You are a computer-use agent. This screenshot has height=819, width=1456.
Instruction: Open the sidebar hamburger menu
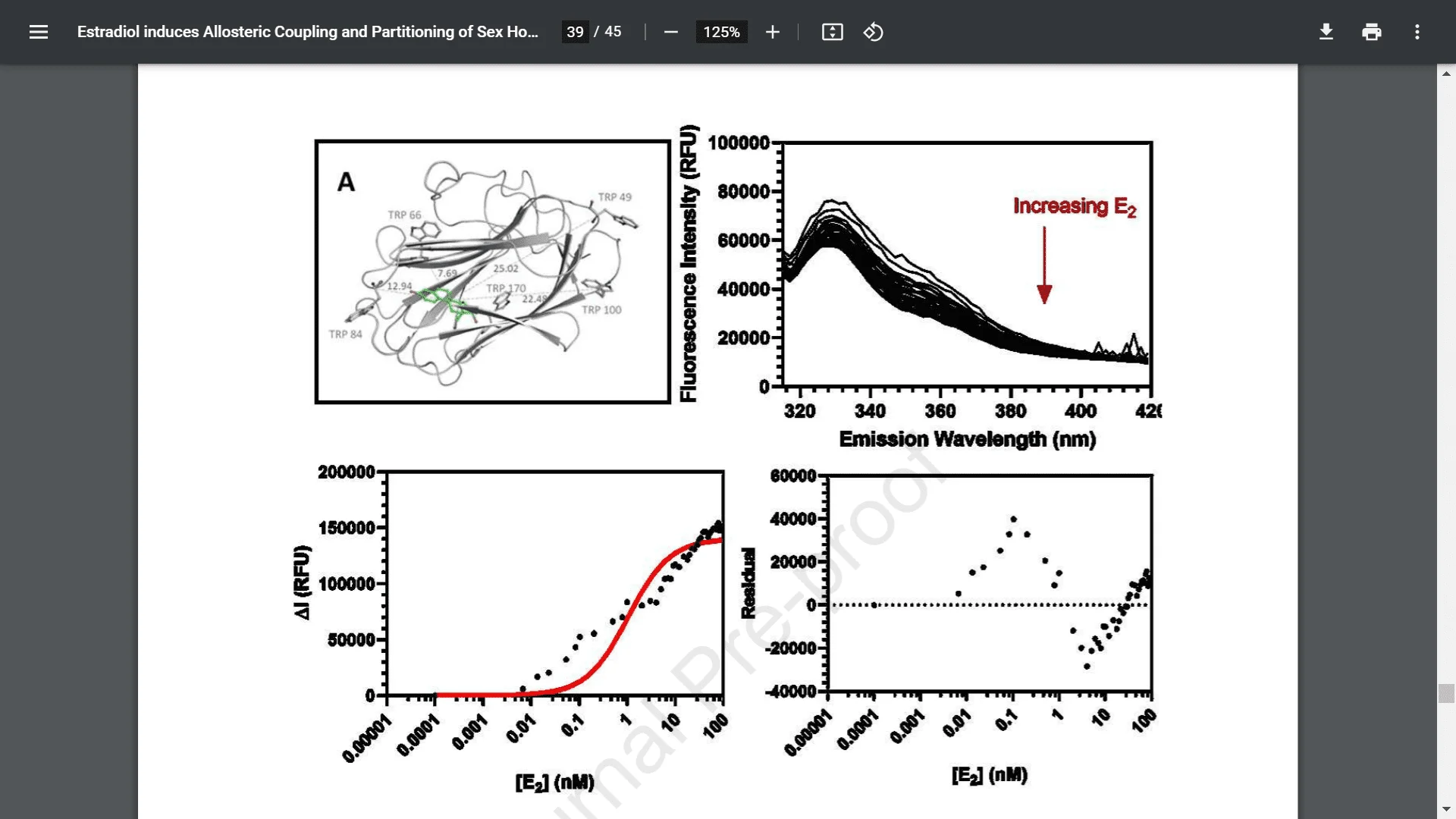coord(39,32)
